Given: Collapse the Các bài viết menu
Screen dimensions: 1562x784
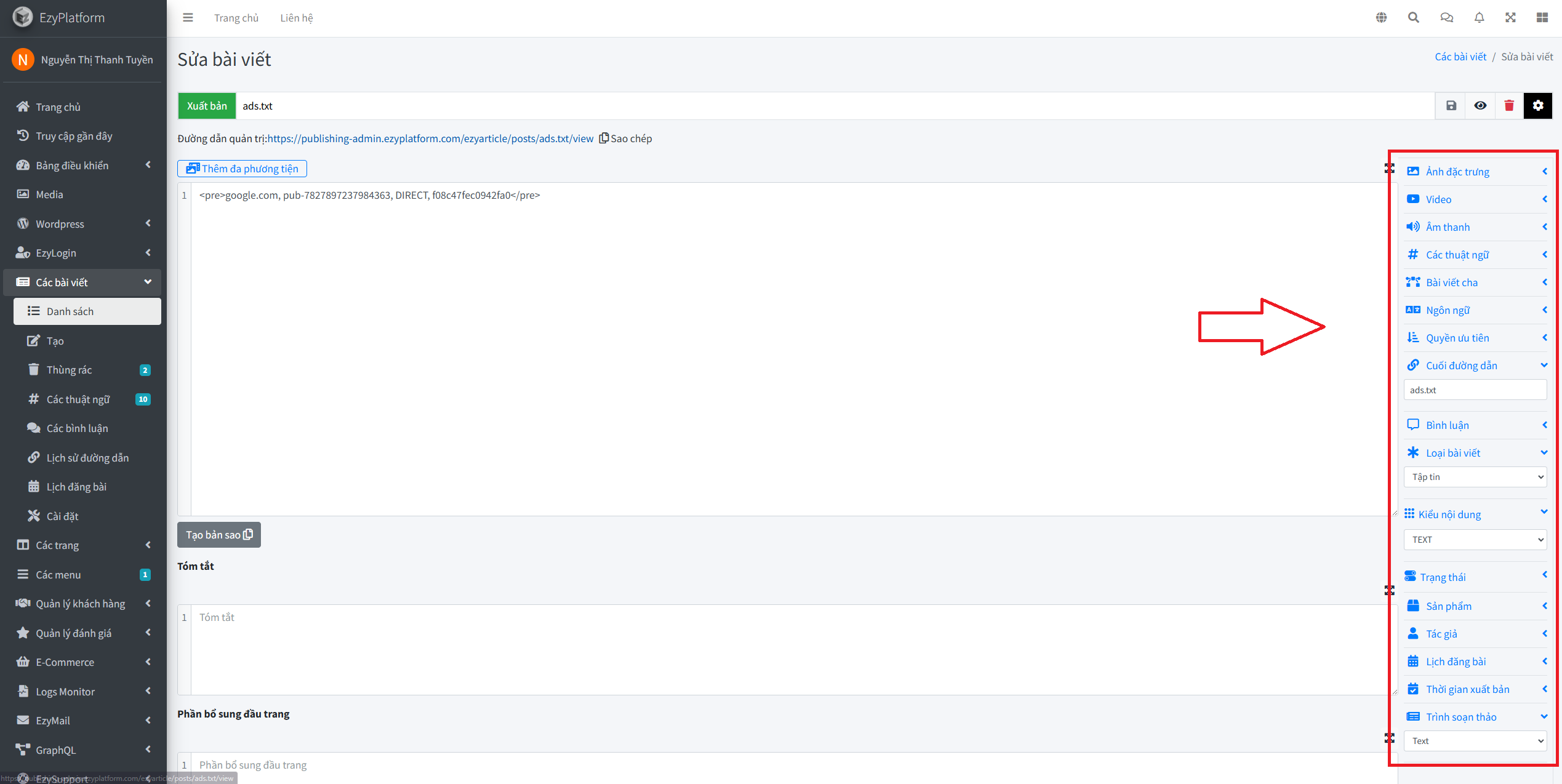Looking at the screenshot, I should 82,282.
